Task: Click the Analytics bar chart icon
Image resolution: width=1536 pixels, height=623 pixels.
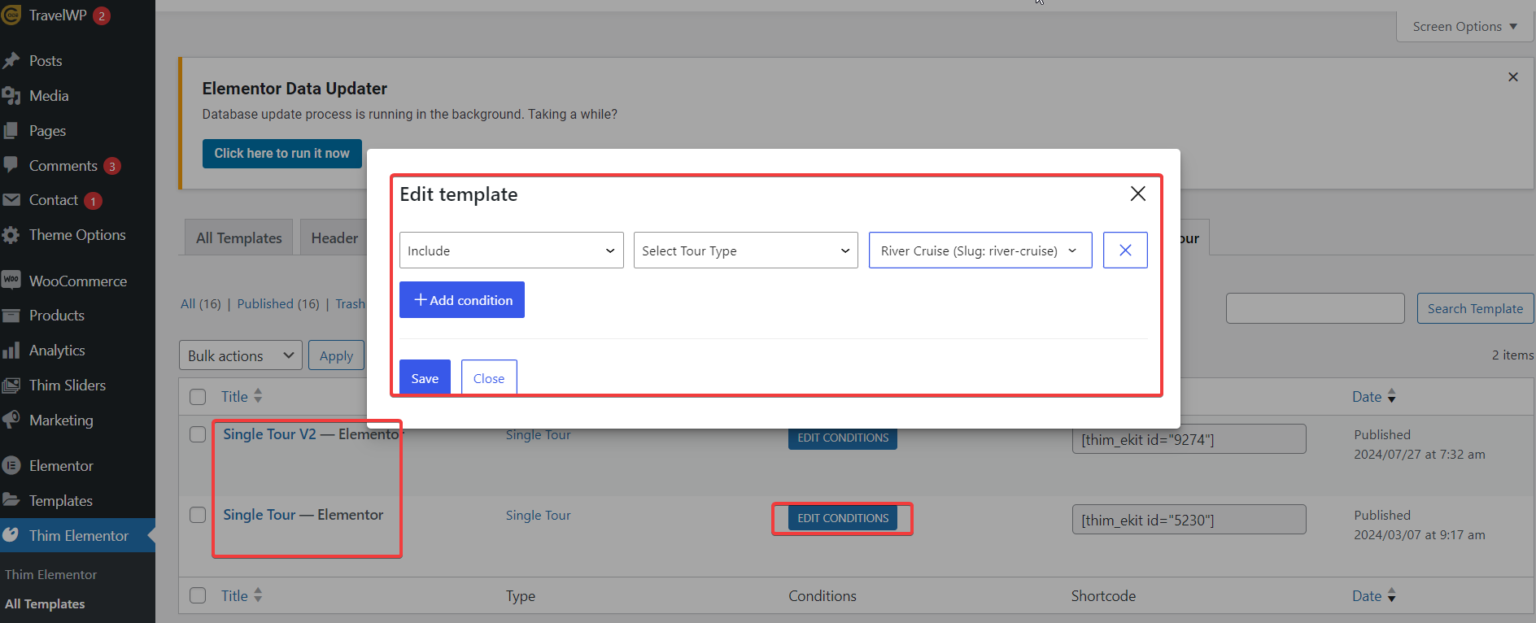Action: tap(11, 351)
